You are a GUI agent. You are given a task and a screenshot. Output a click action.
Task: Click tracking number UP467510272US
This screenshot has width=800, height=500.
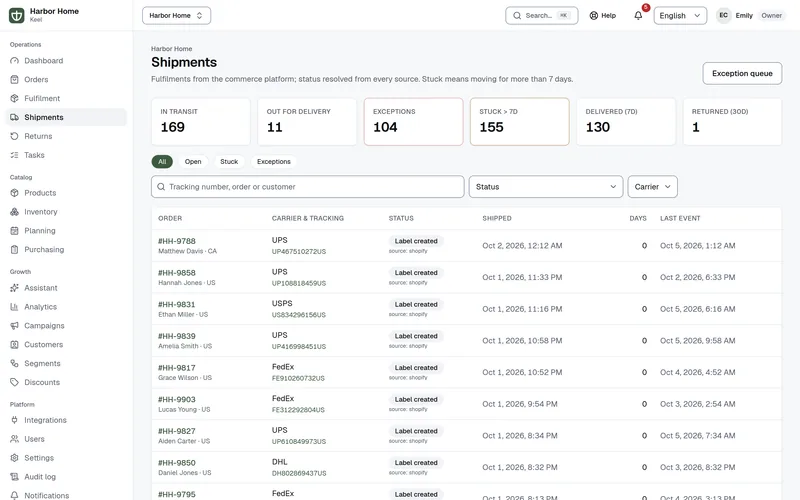click(x=298, y=252)
